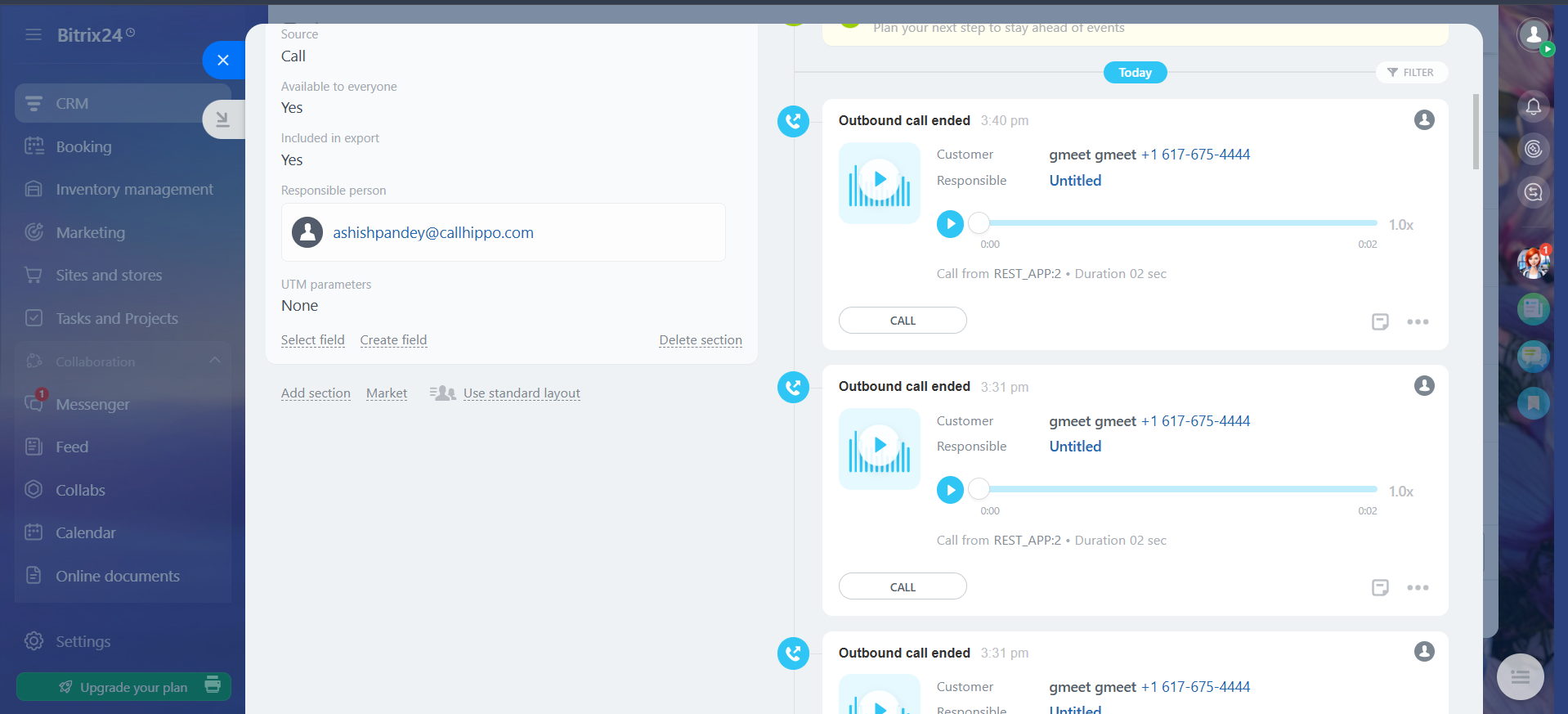Click Untitled responsible in 3:40 pm call
This screenshot has width=1568, height=714.
tap(1075, 181)
